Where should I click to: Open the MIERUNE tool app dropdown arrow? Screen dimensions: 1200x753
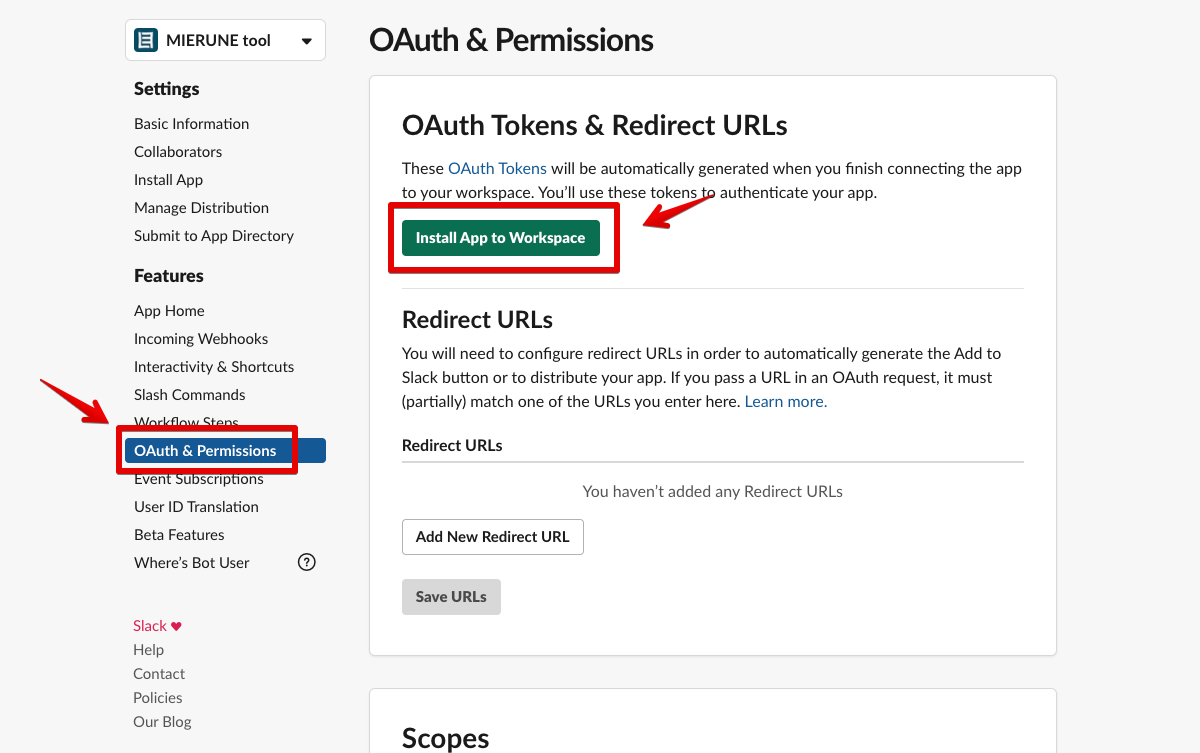tap(306, 41)
